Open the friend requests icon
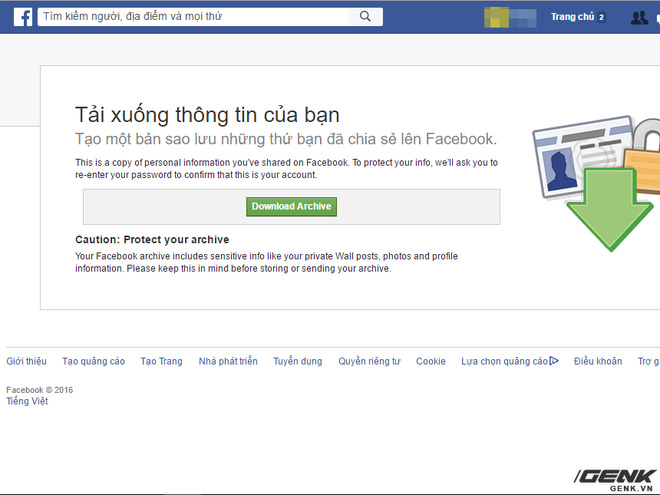660x495 pixels. 639,17
